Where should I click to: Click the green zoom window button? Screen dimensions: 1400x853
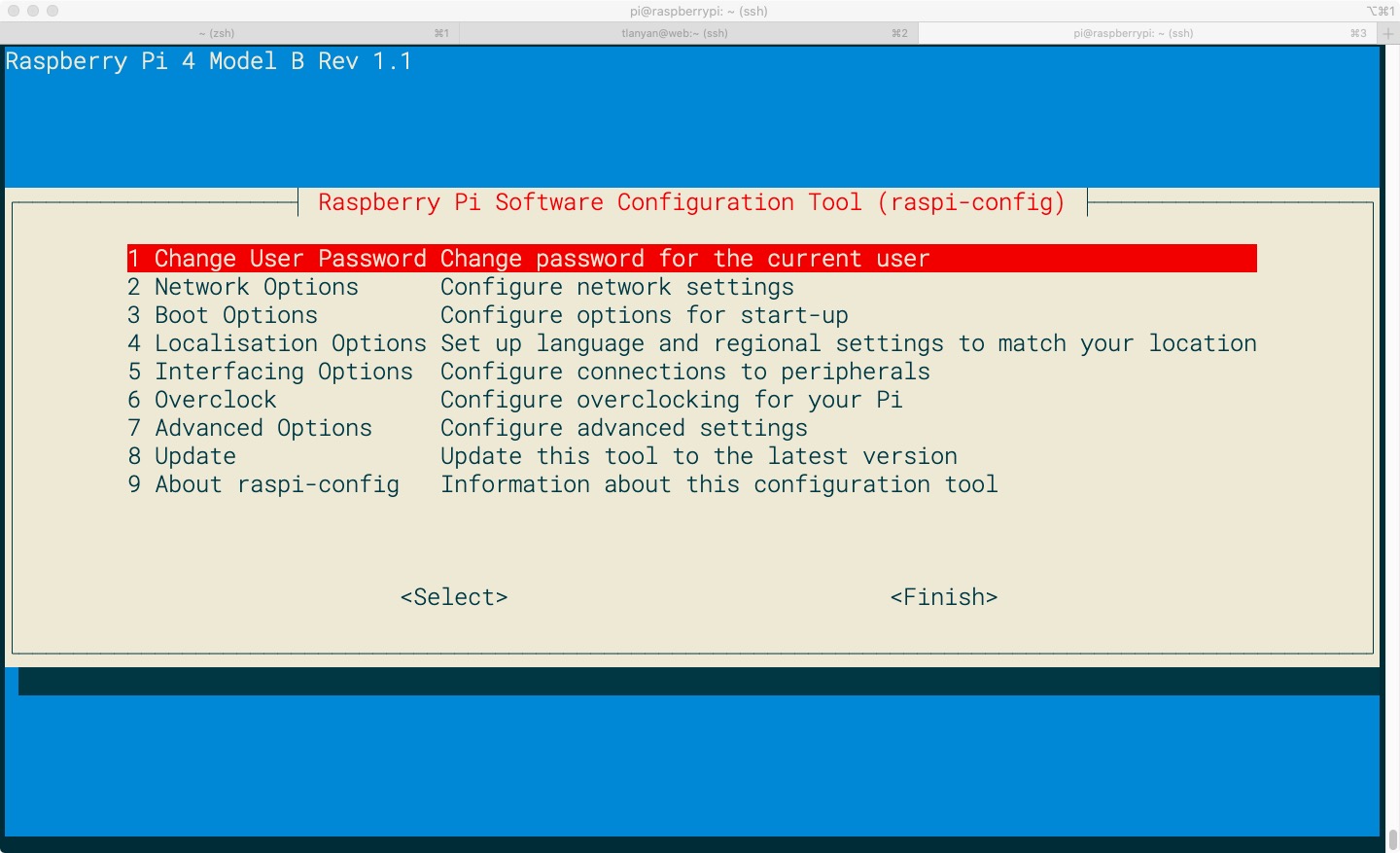pos(52,11)
